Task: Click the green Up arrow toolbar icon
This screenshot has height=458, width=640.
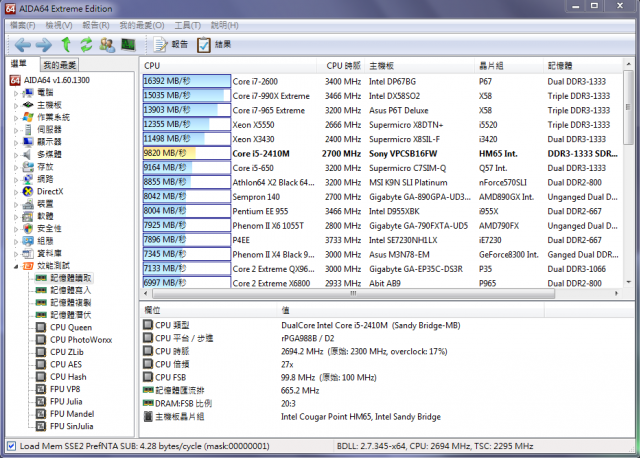Action: [66, 44]
